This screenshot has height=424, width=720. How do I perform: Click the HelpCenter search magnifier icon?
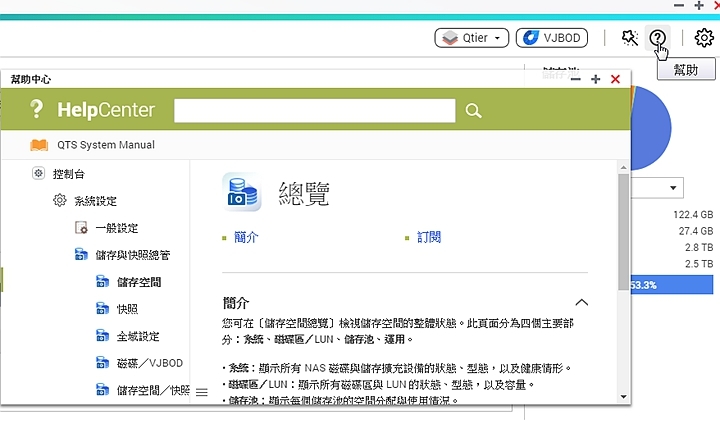473,111
